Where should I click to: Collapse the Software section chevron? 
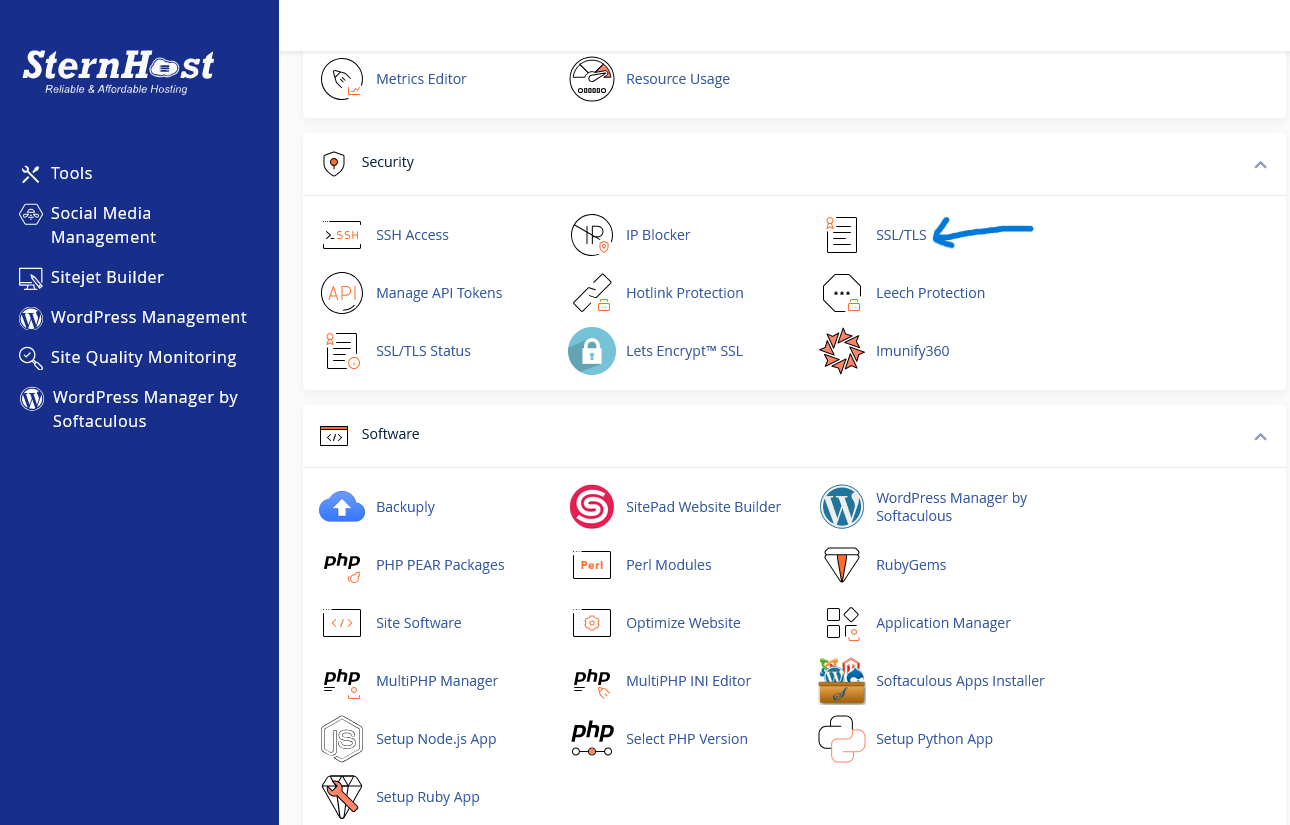[x=1260, y=436]
